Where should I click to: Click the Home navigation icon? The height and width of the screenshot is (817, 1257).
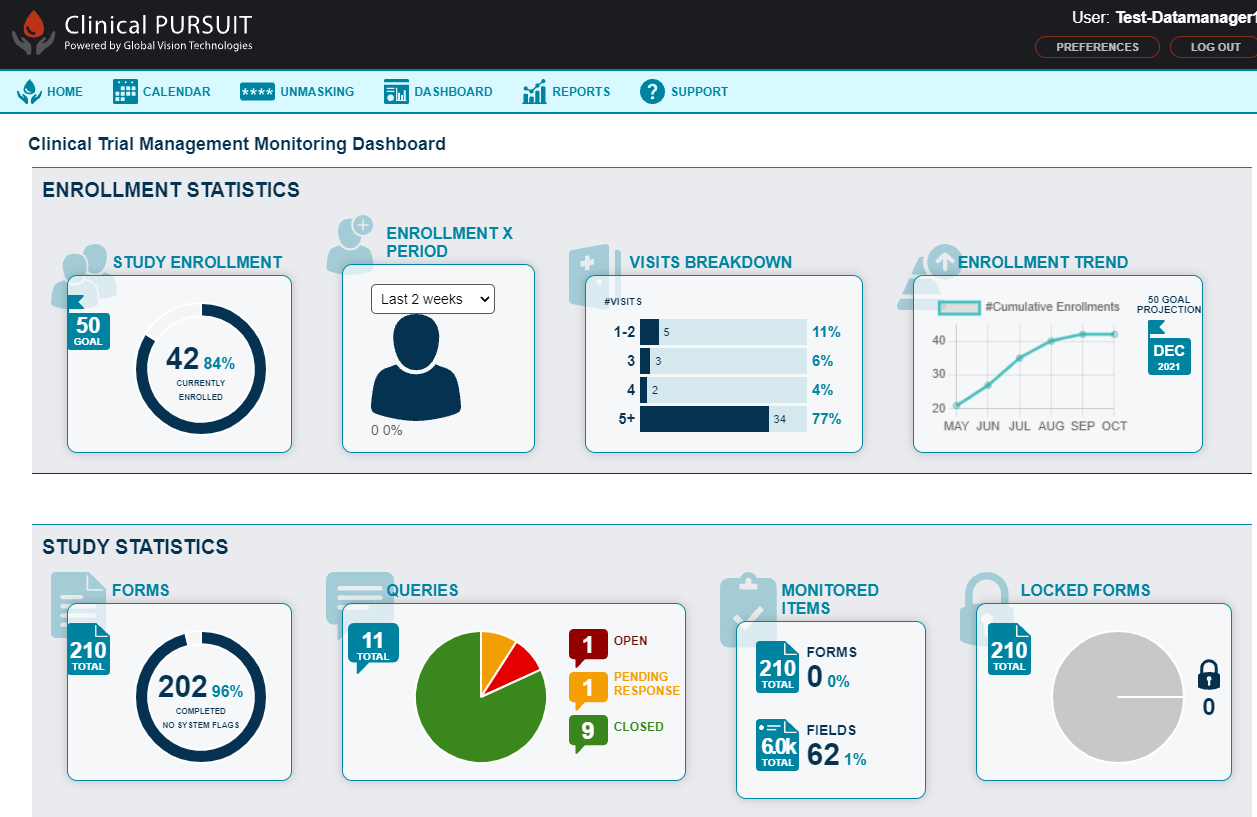click(x=29, y=91)
